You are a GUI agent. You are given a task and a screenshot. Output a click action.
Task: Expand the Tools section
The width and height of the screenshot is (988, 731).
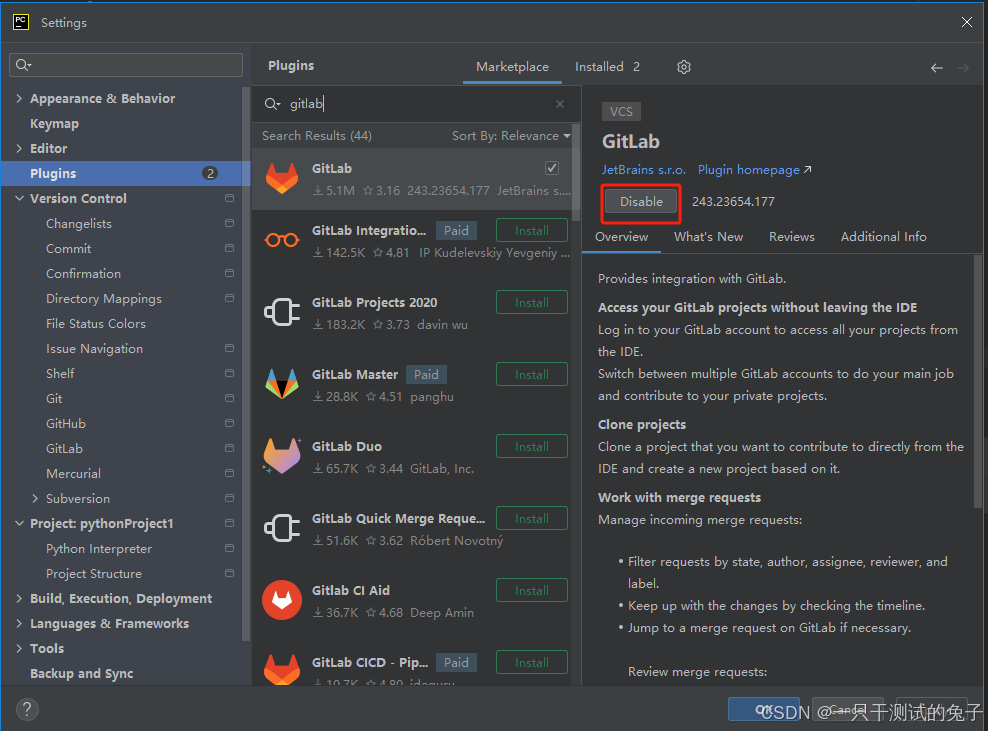click(19, 648)
